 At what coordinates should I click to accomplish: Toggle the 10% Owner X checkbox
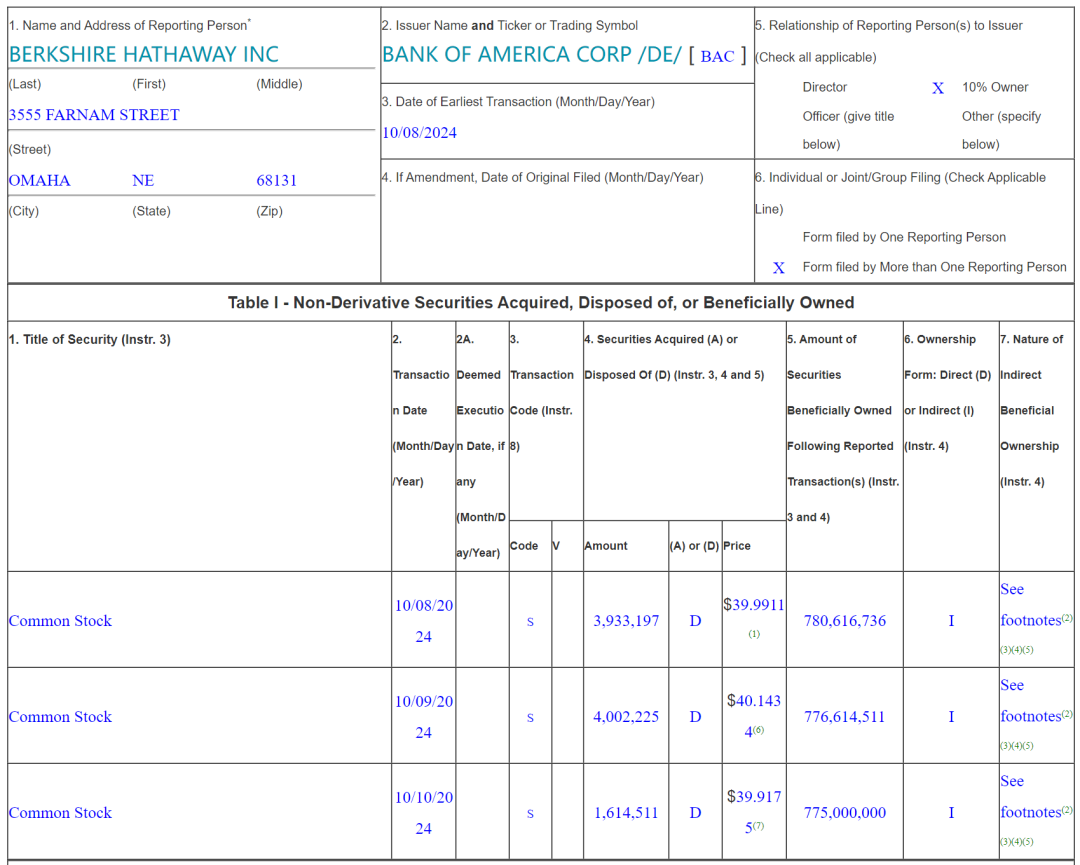tap(937, 88)
